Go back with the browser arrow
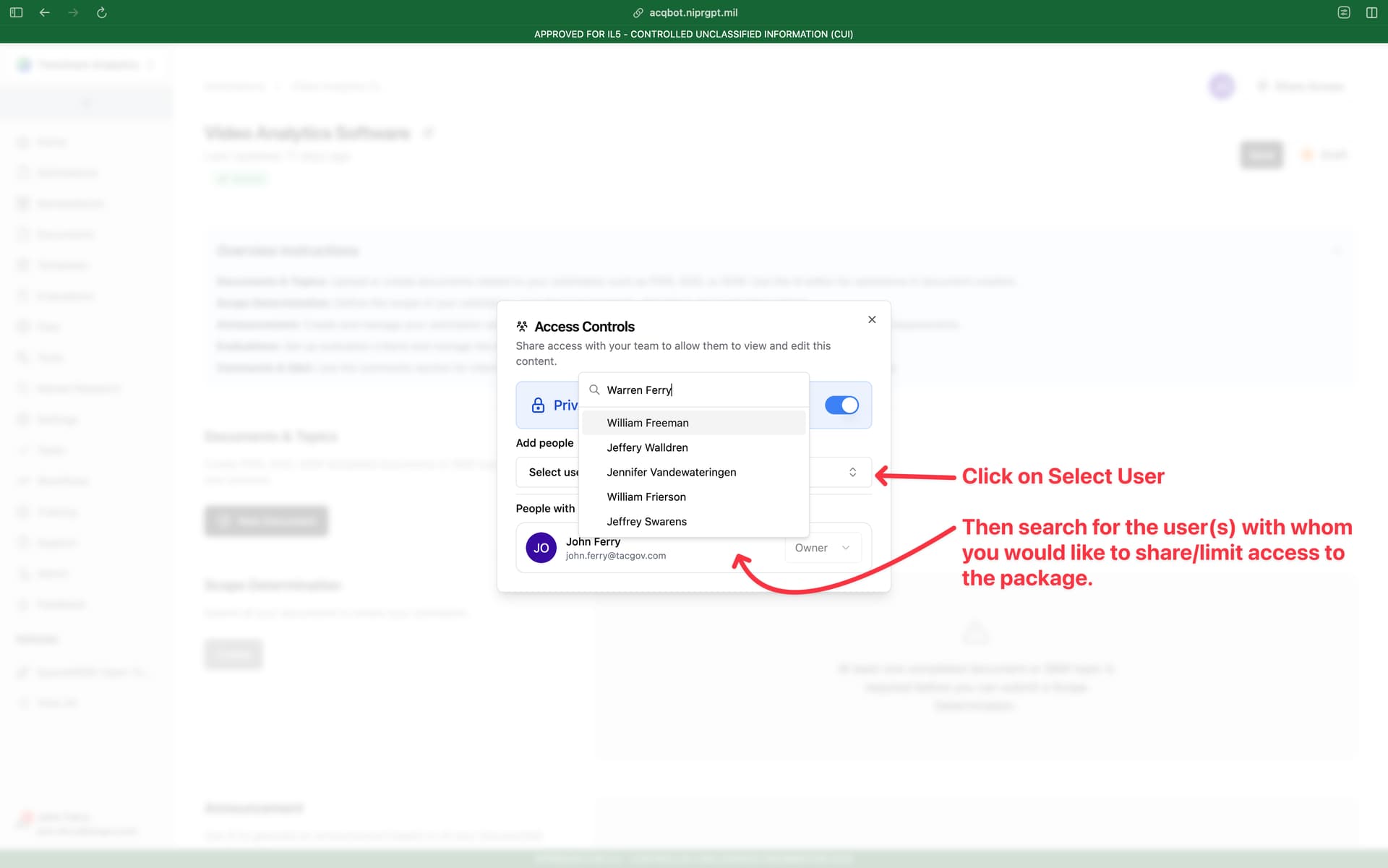1388x868 pixels. coord(45,12)
